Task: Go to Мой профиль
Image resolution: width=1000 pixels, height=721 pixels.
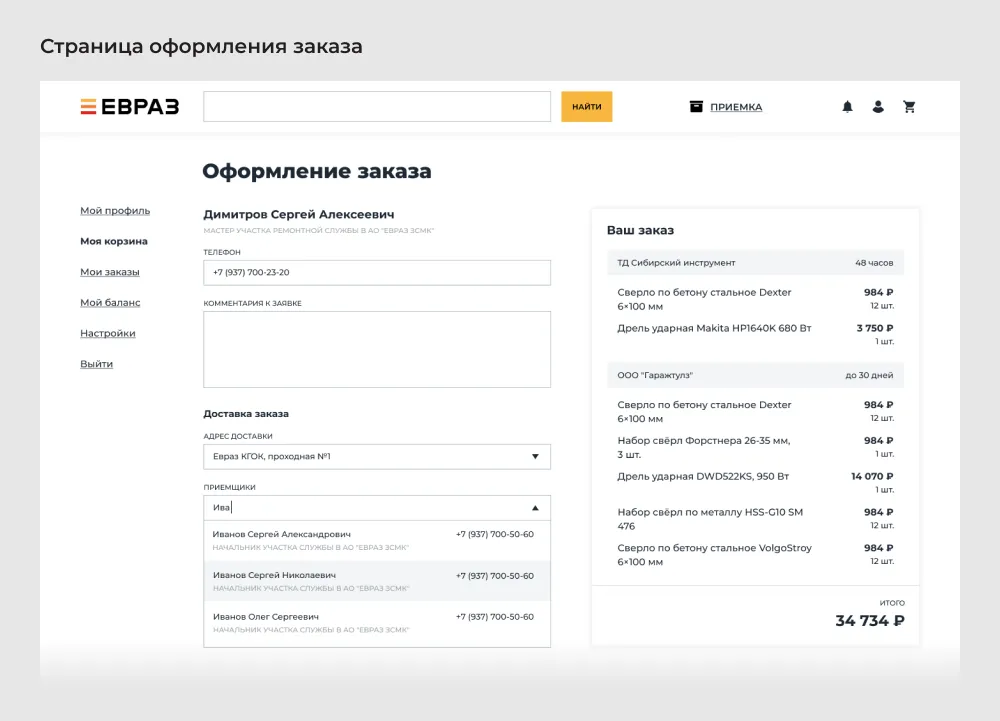Action: [x=113, y=211]
